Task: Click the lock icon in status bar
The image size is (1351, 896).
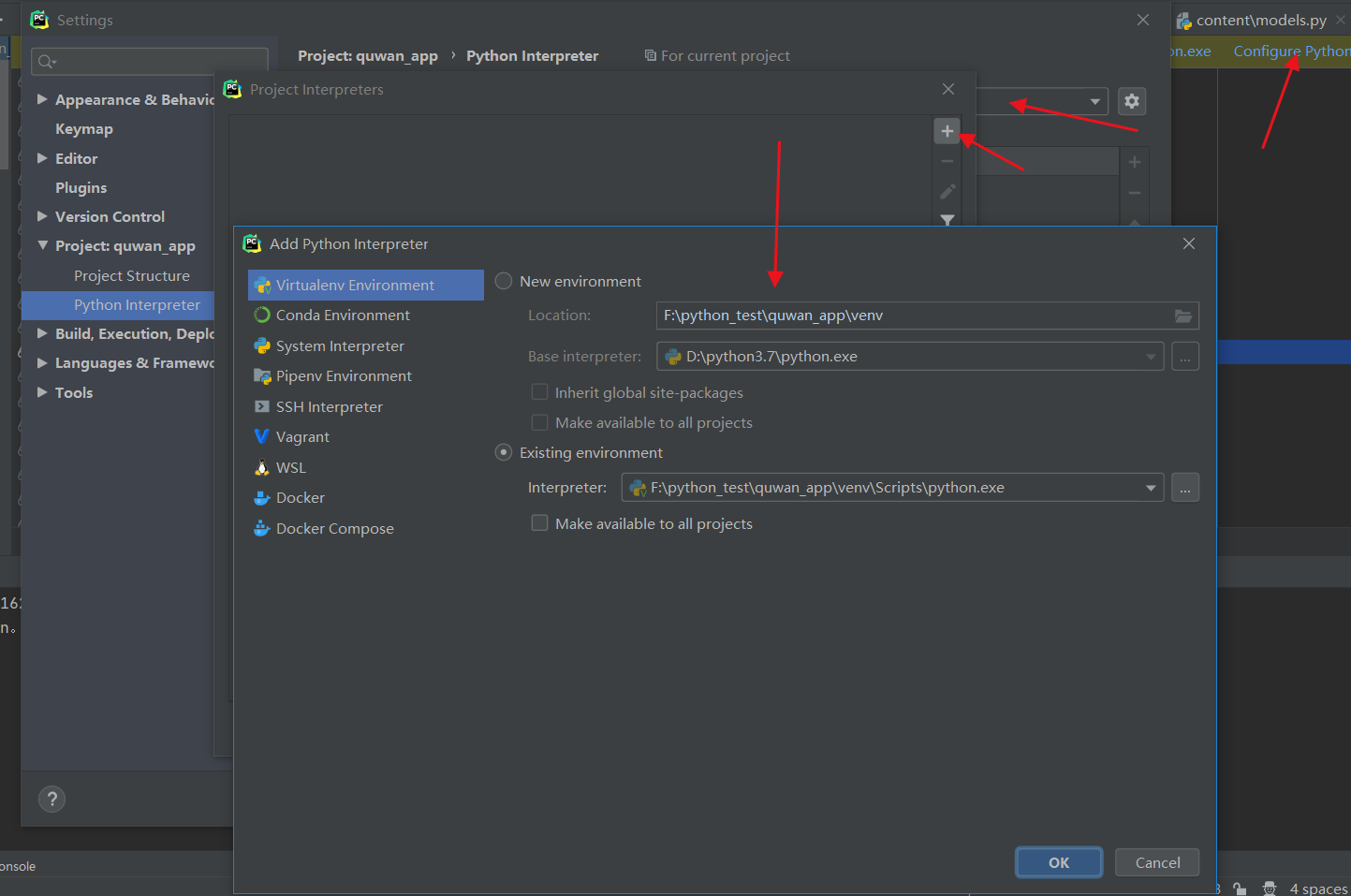Action: click(x=1240, y=889)
